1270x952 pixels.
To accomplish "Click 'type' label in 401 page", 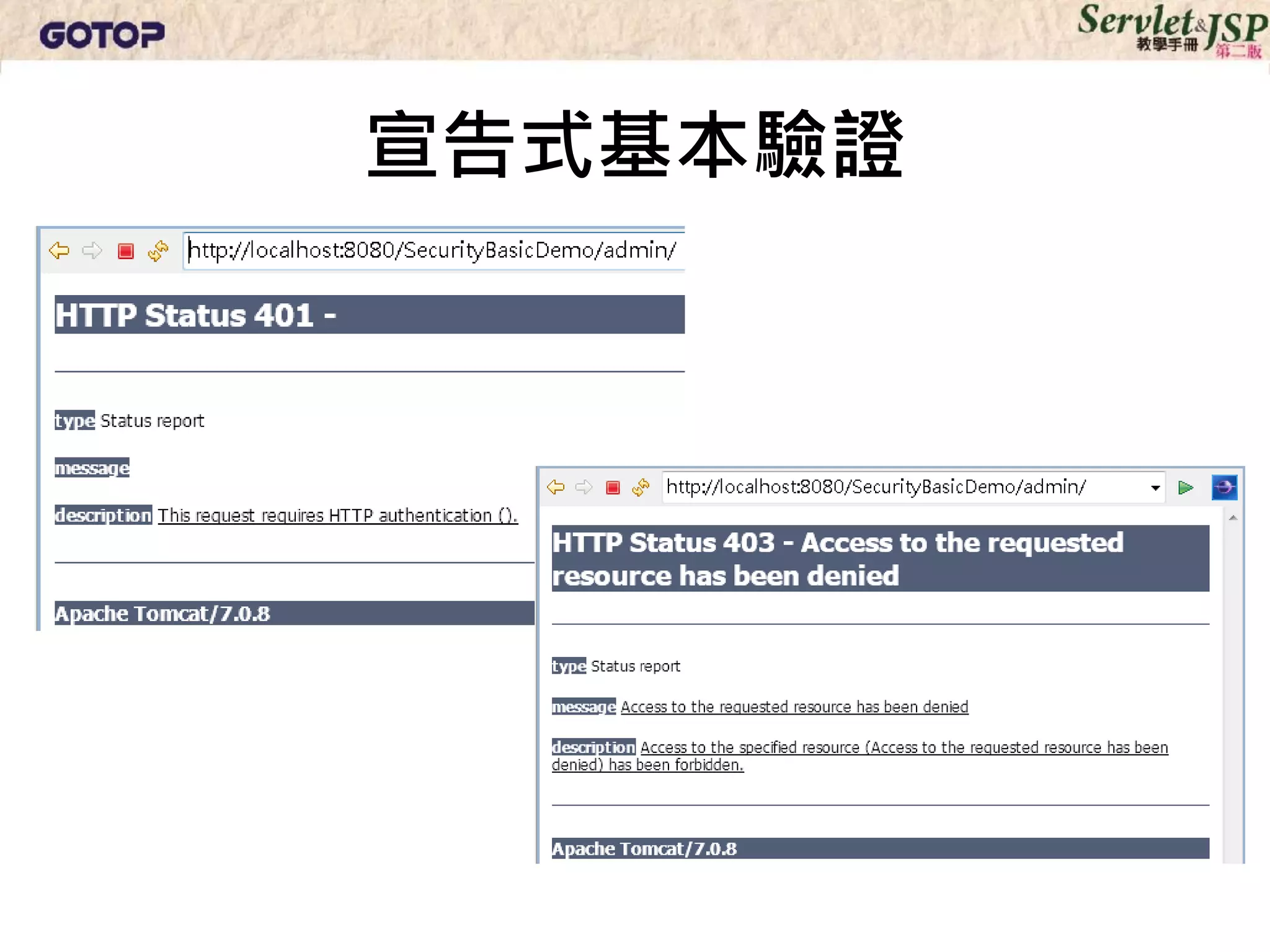I will pos(74,420).
